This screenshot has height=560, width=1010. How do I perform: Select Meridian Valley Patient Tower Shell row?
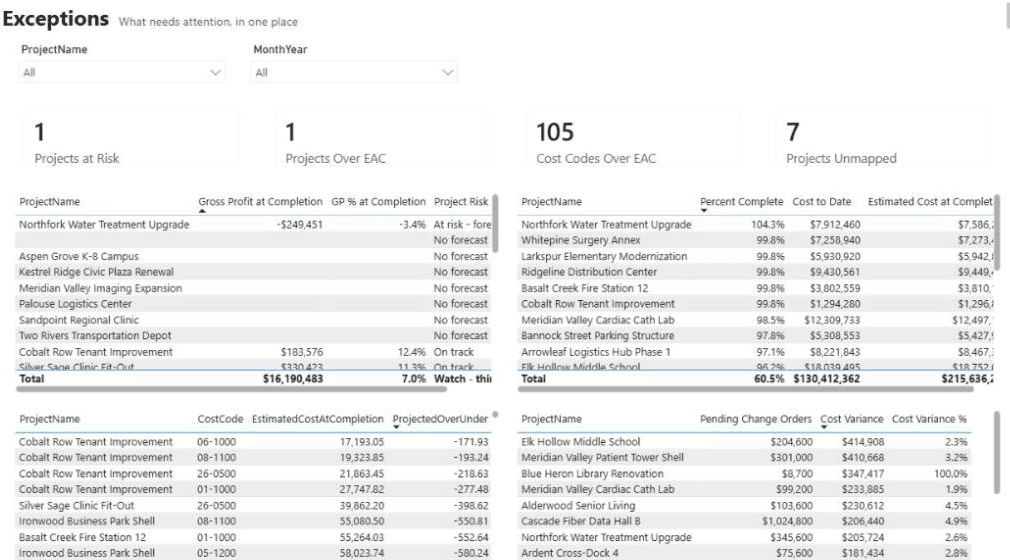(744, 458)
